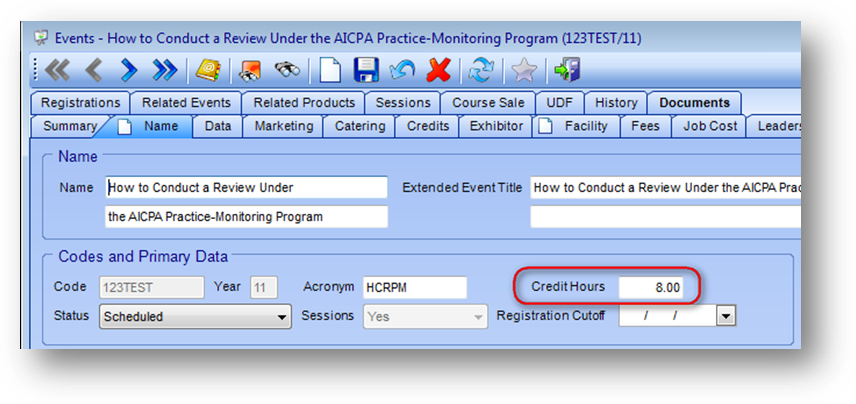Jump to the last record
The width and height of the screenshot is (856, 404).
pos(165,71)
